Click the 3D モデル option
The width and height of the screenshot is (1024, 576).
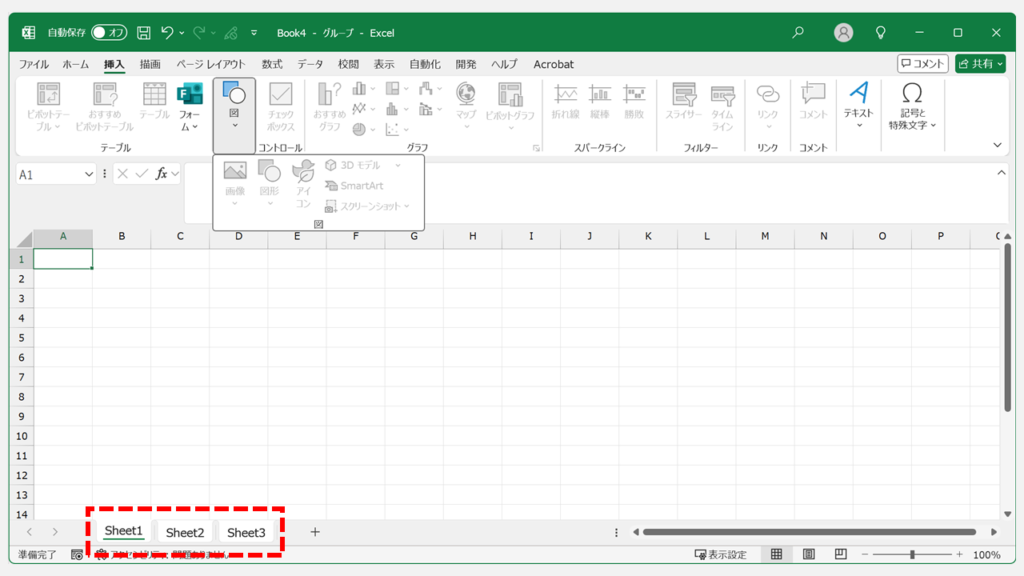362,165
